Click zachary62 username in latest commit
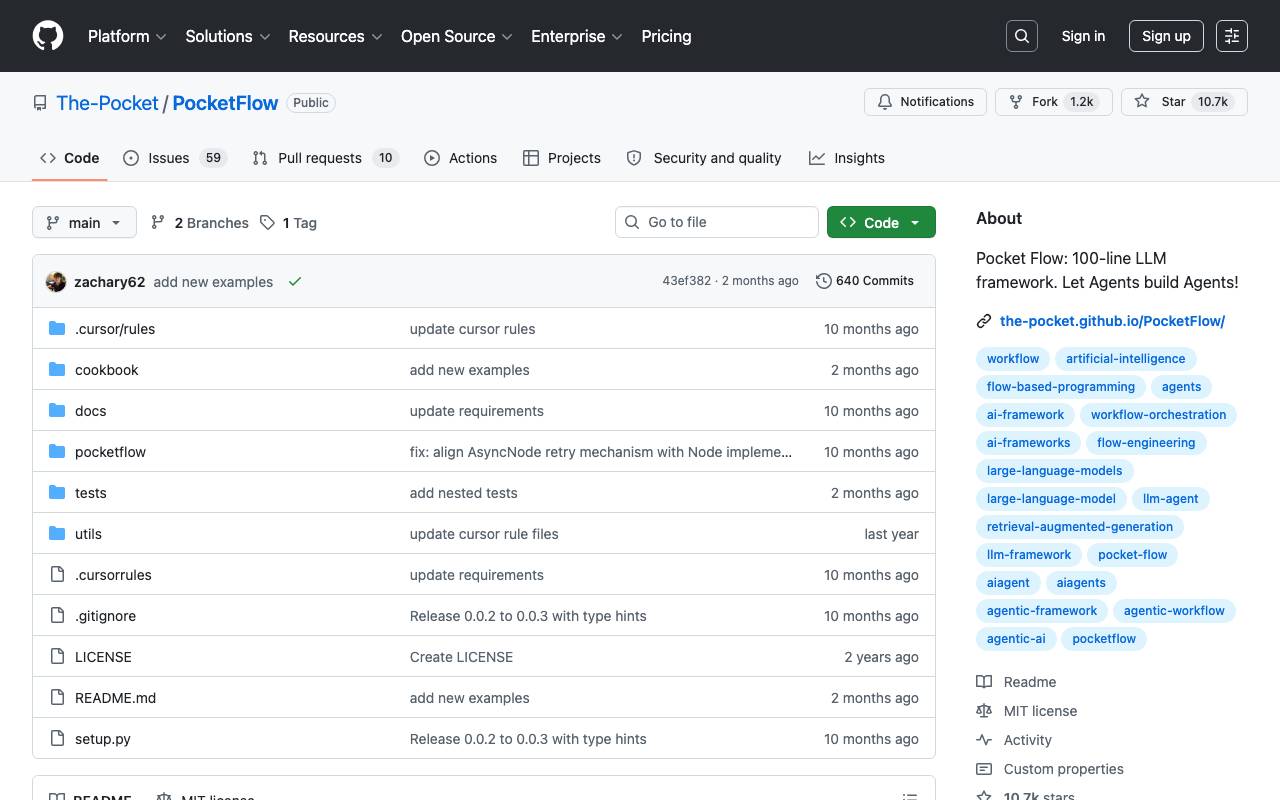Screen dimensions: 1280x800 (x=110, y=282)
